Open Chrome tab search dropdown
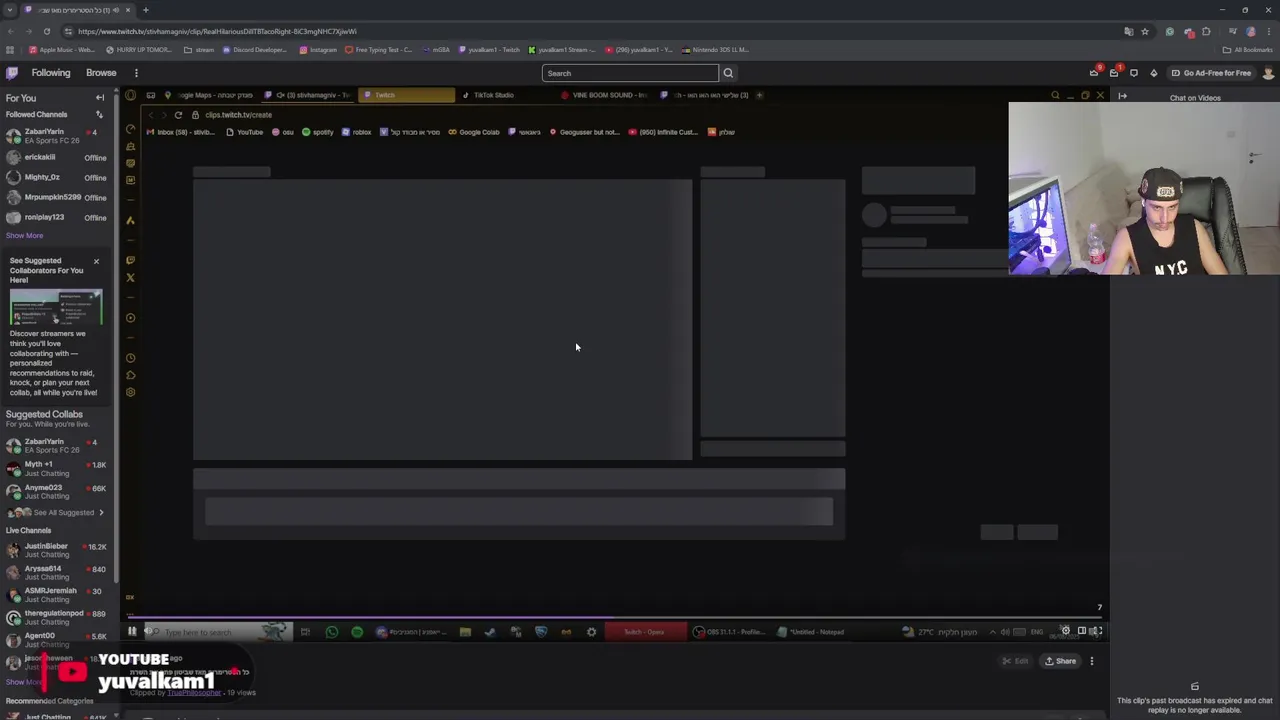This screenshot has height=720, width=1280. click(x=10, y=10)
